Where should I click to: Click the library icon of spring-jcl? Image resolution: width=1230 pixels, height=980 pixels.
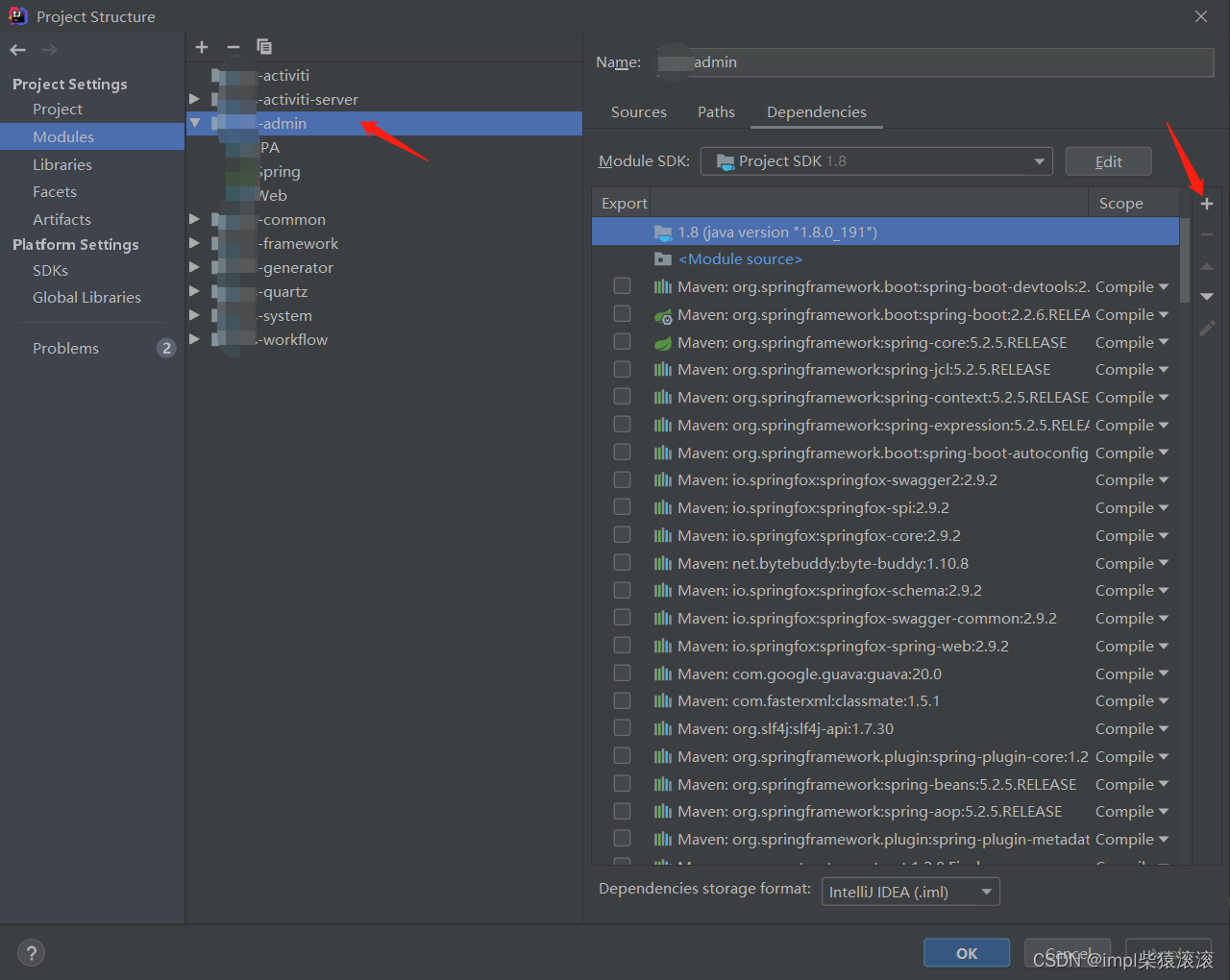click(663, 370)
